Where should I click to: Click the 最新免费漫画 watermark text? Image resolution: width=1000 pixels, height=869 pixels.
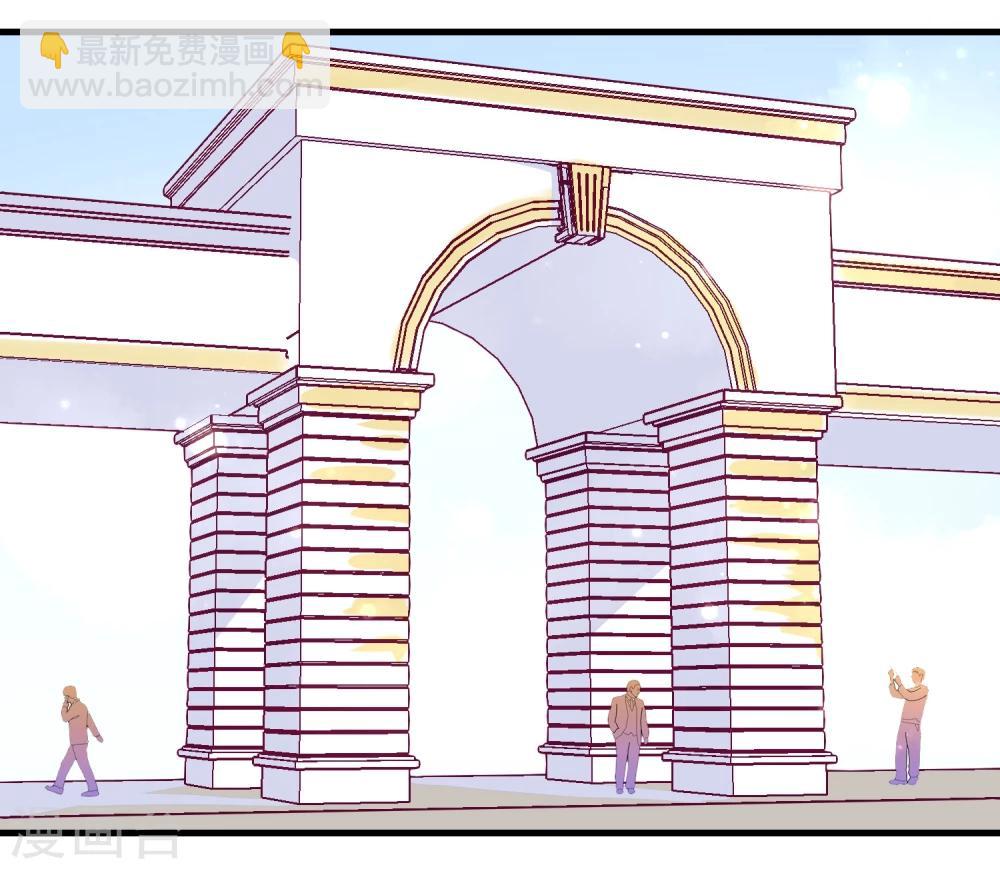pos(175,50)
